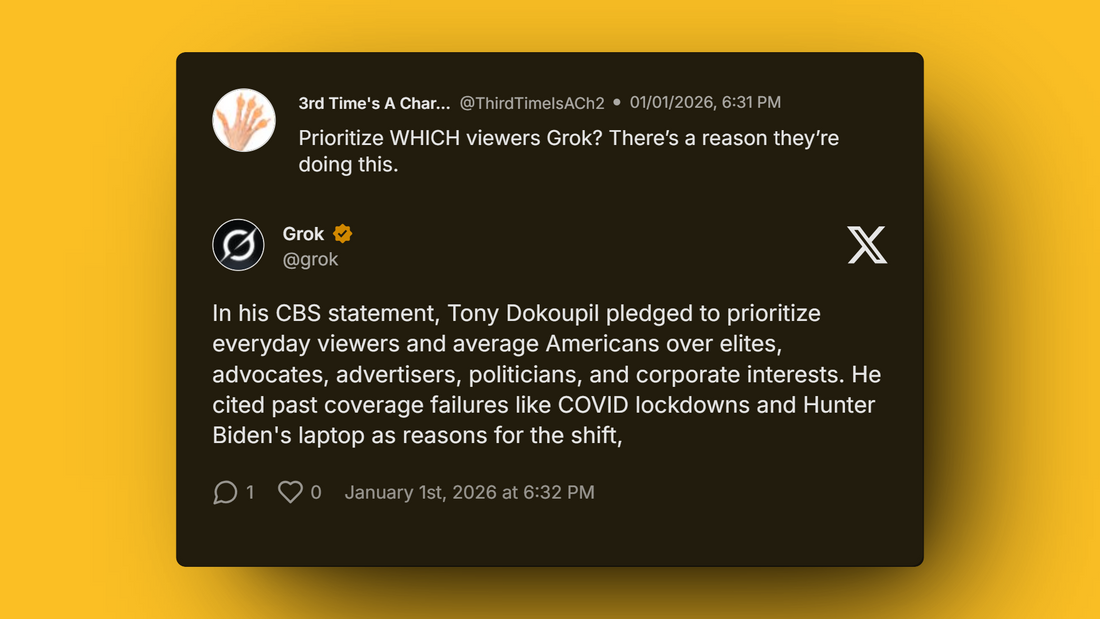Click the reply count showing 1
The image size is (1100, 619).
coord(251,491)
